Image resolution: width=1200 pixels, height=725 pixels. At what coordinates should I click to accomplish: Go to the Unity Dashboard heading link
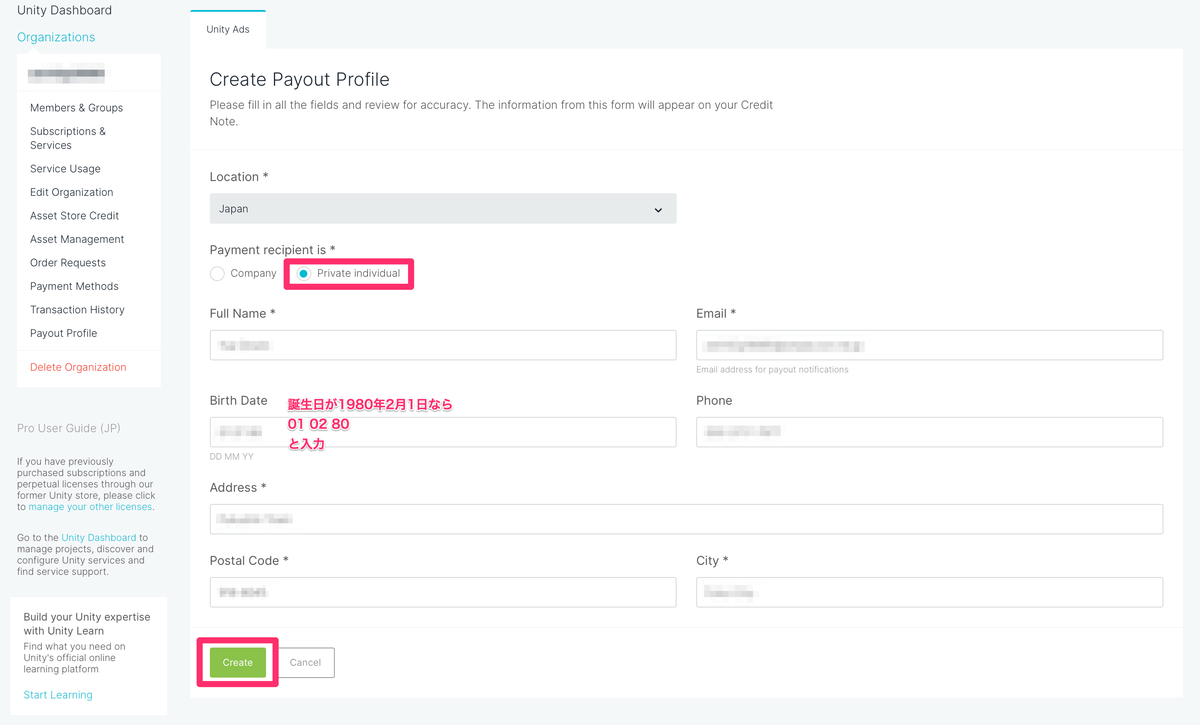click(x=65, y=10)
